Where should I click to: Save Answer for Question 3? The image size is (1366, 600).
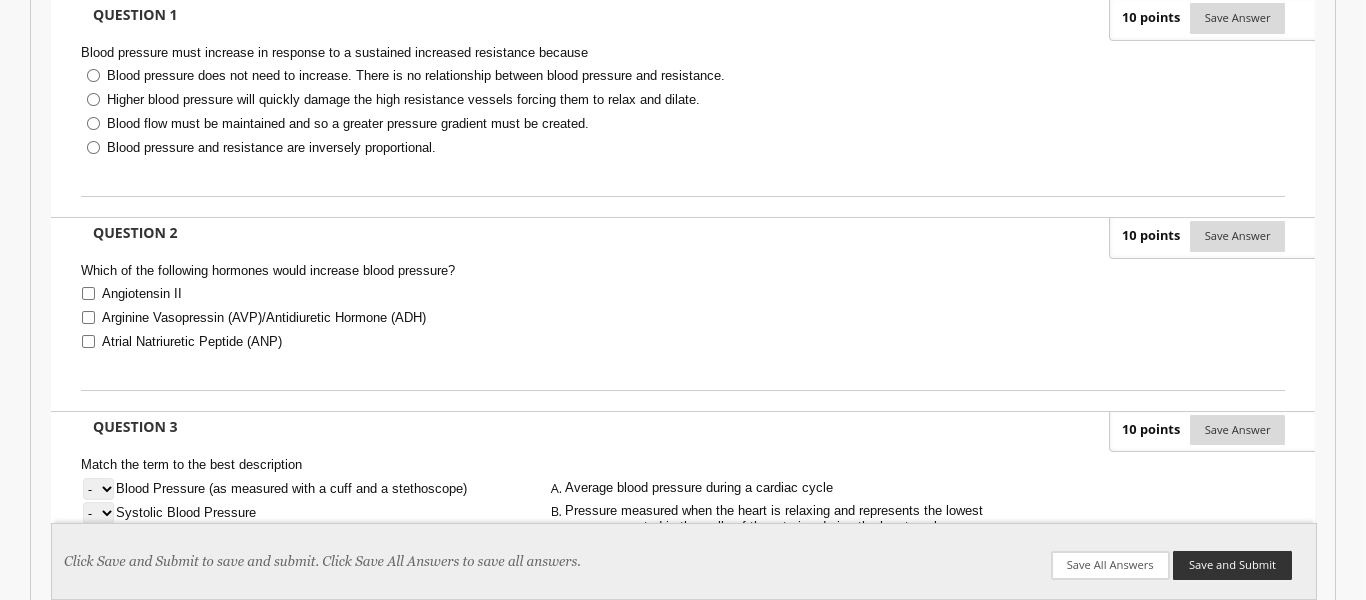[x=1237, y=430]
